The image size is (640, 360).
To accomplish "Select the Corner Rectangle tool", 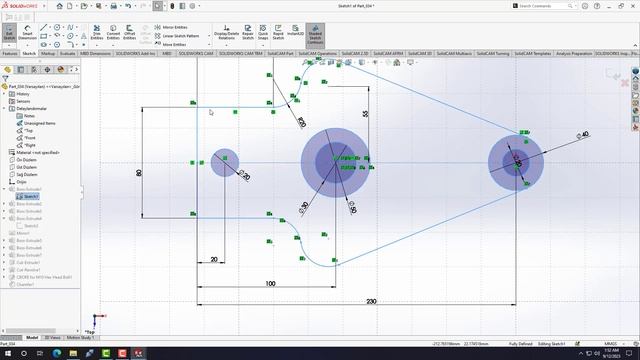I will (44, 36).
